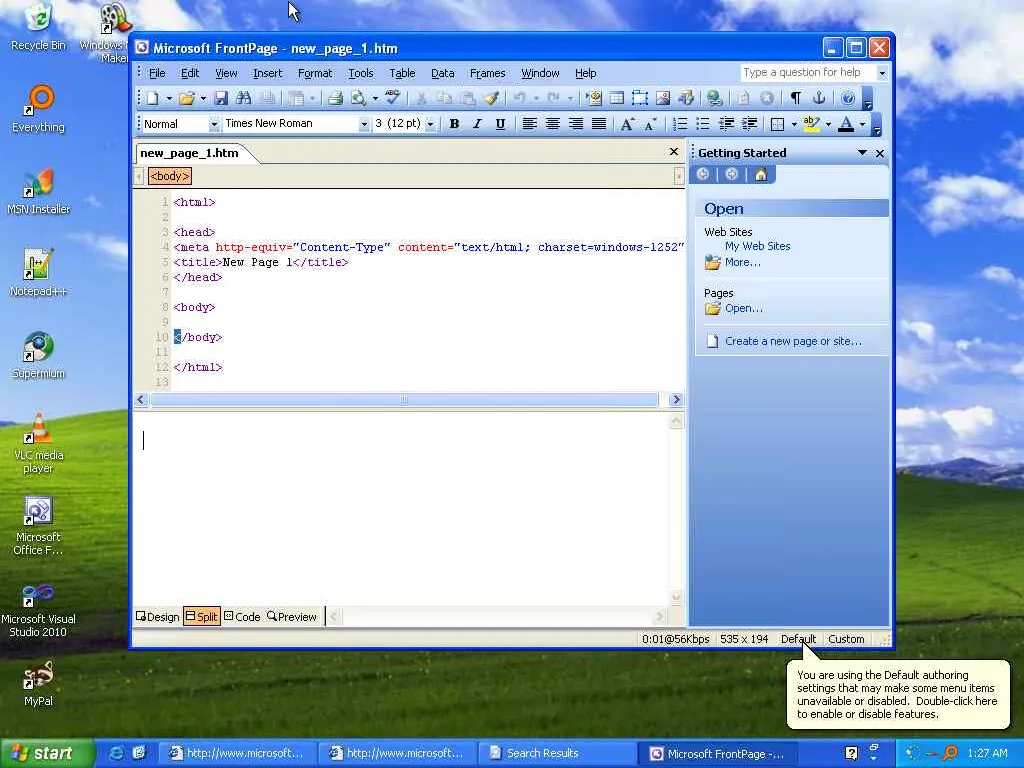Image resolution: width=1024 pixels, height=768 pixels.
Task: Apply font color with A swatch
Action: (x=846, y=123)
